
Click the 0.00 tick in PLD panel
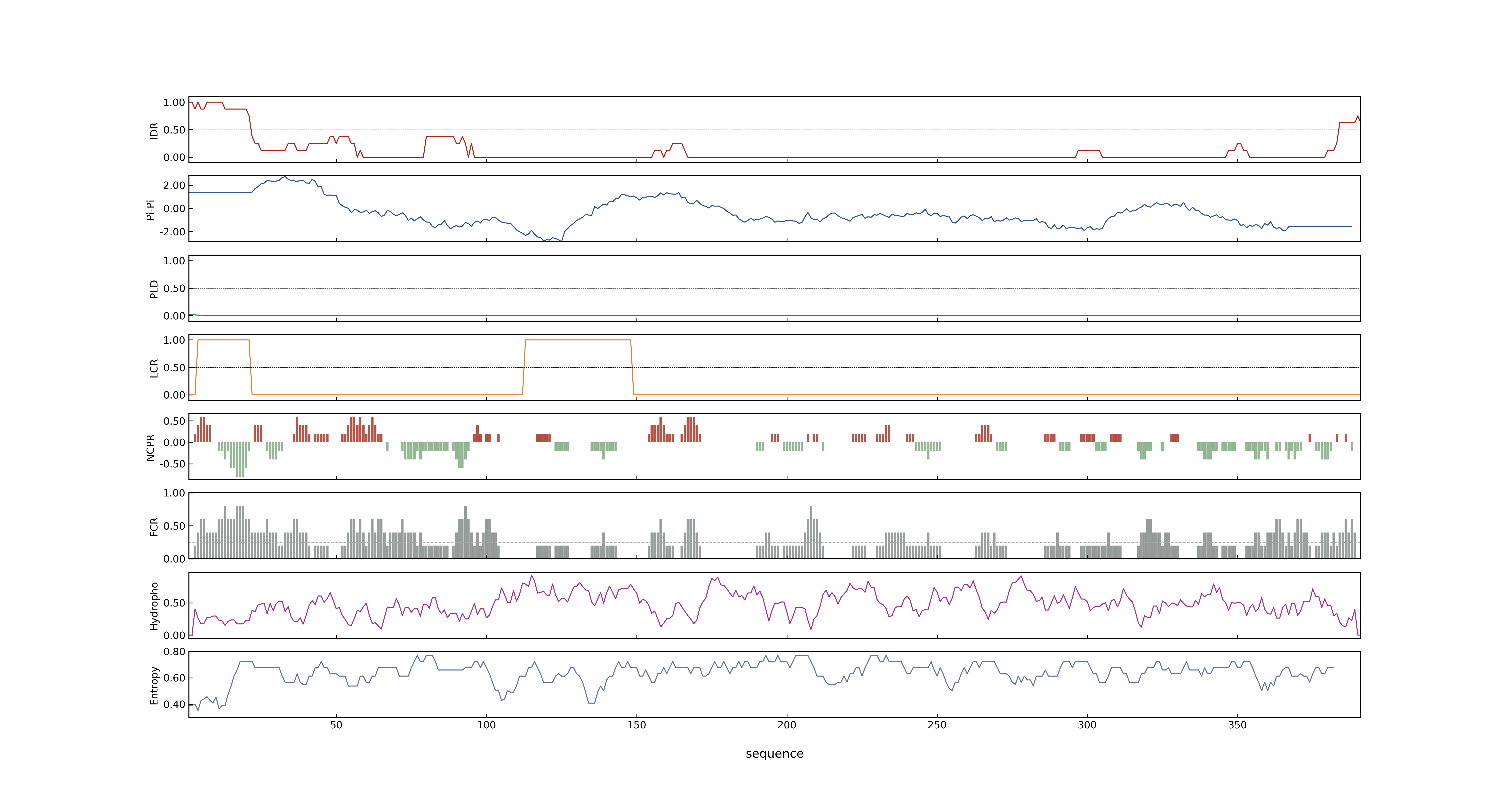174,316
